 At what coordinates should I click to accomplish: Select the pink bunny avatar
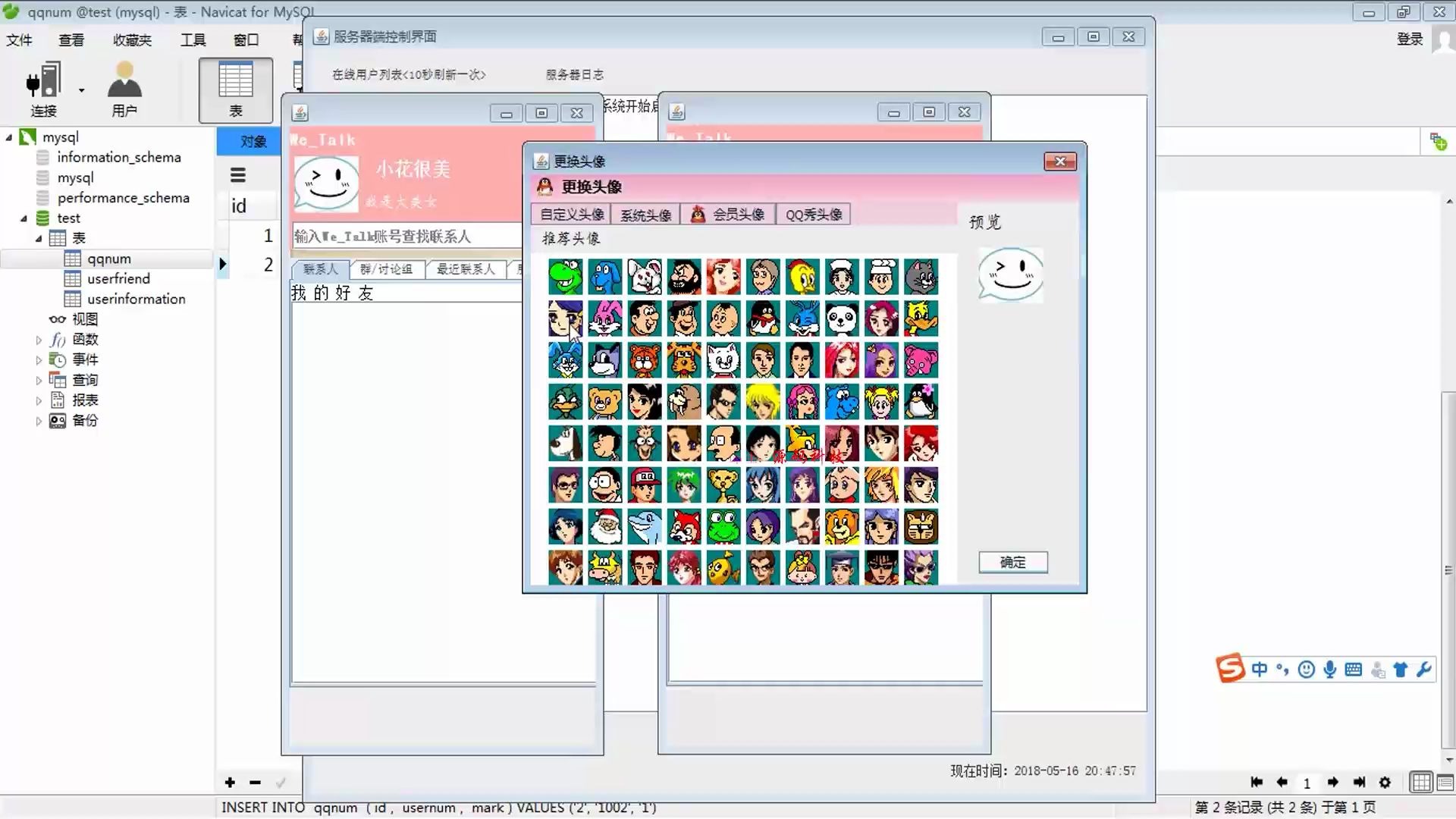tap(605, 318)
